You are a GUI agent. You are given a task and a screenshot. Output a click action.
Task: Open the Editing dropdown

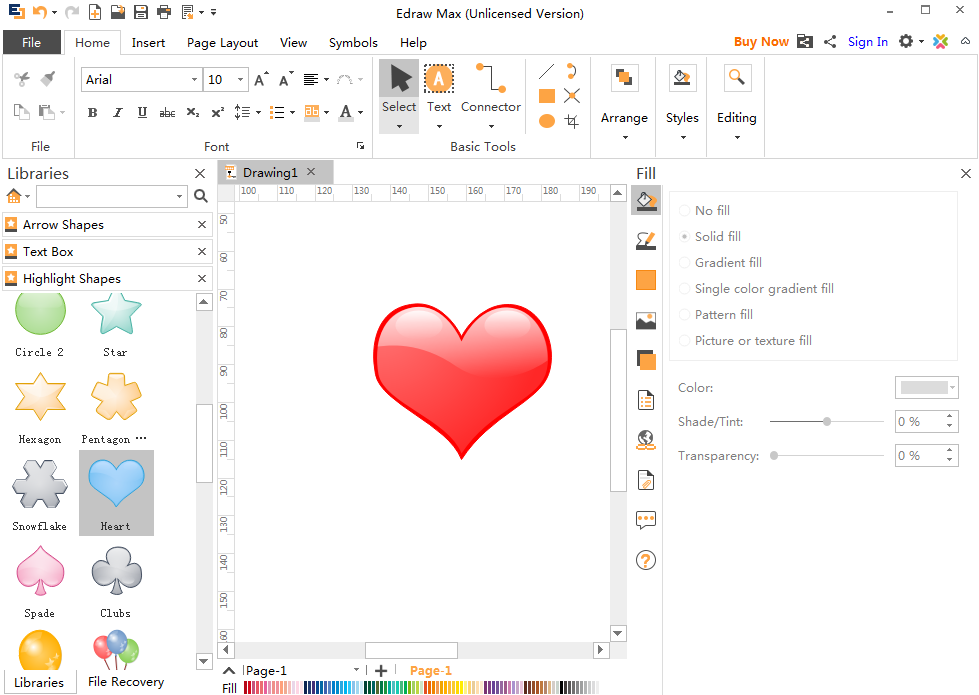point(736,100)
